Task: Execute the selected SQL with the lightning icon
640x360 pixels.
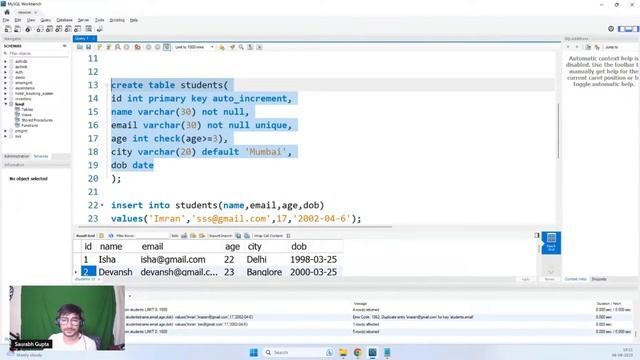Action: 99,47
